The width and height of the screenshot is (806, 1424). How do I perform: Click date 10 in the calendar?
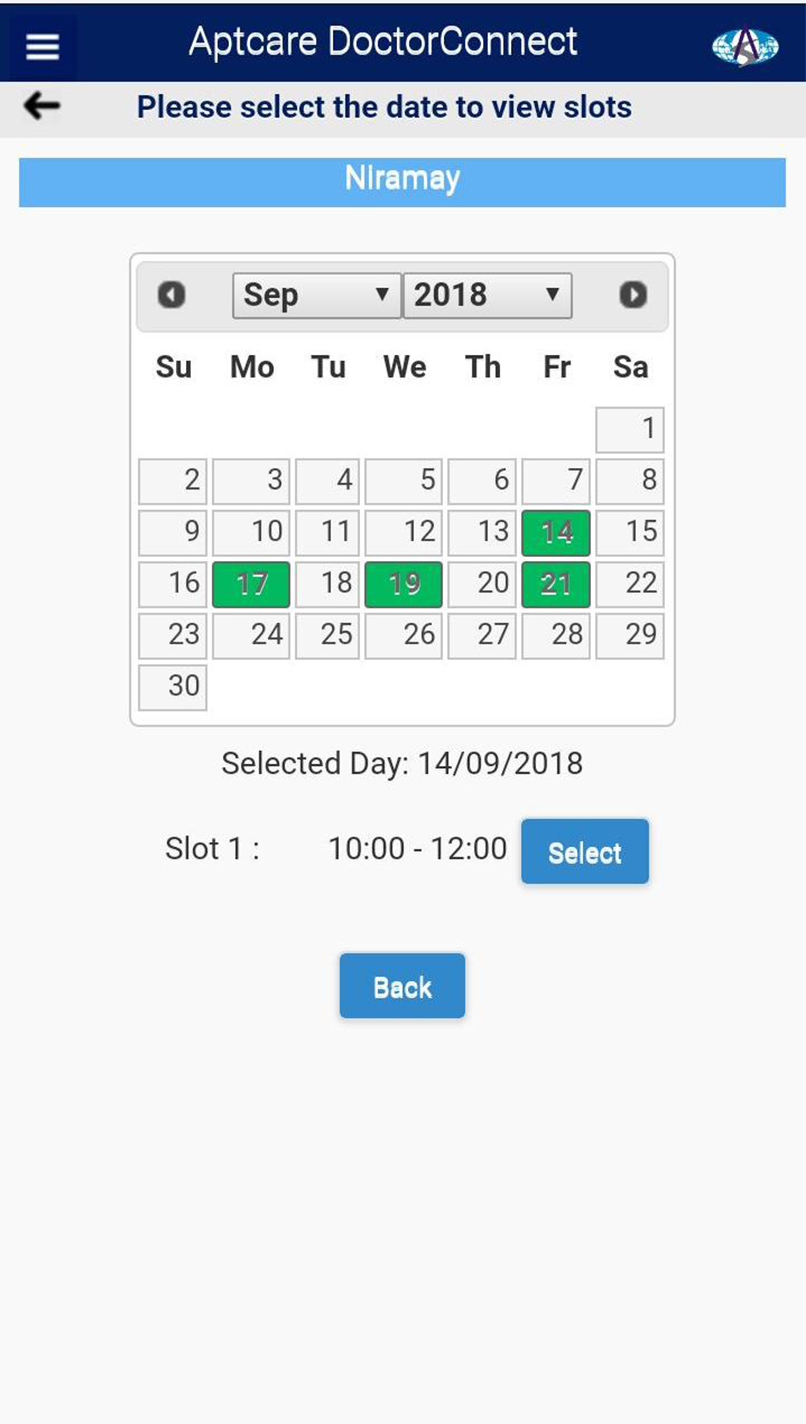click(251, 533)
